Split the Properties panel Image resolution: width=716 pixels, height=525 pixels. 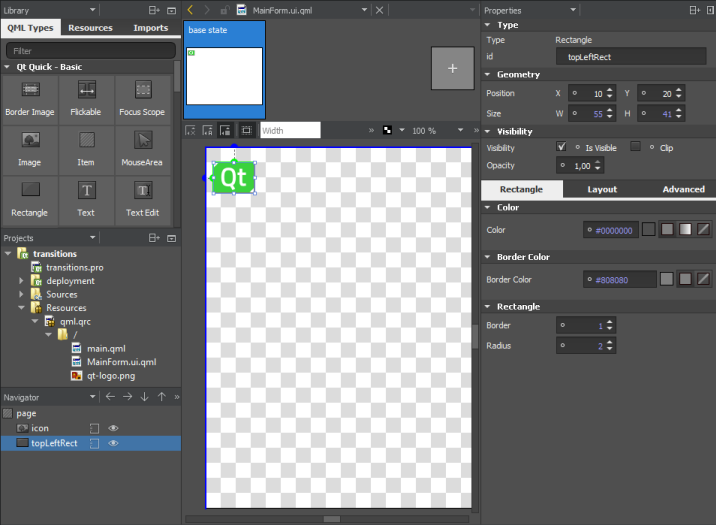coord(695,10)
